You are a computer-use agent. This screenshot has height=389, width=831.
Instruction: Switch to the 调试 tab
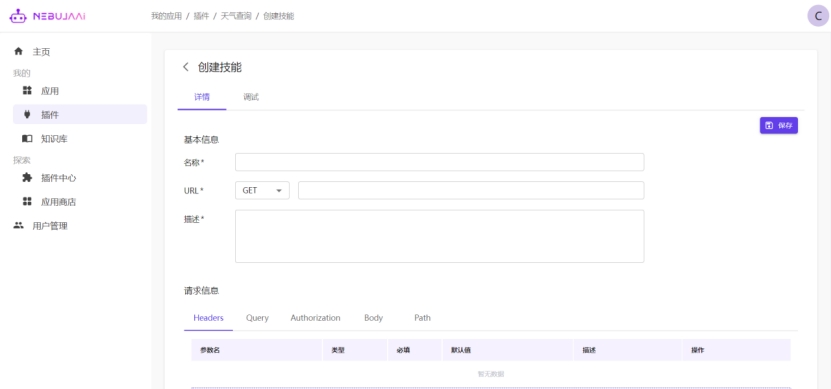pyautogui.click(x=251, y=97)
